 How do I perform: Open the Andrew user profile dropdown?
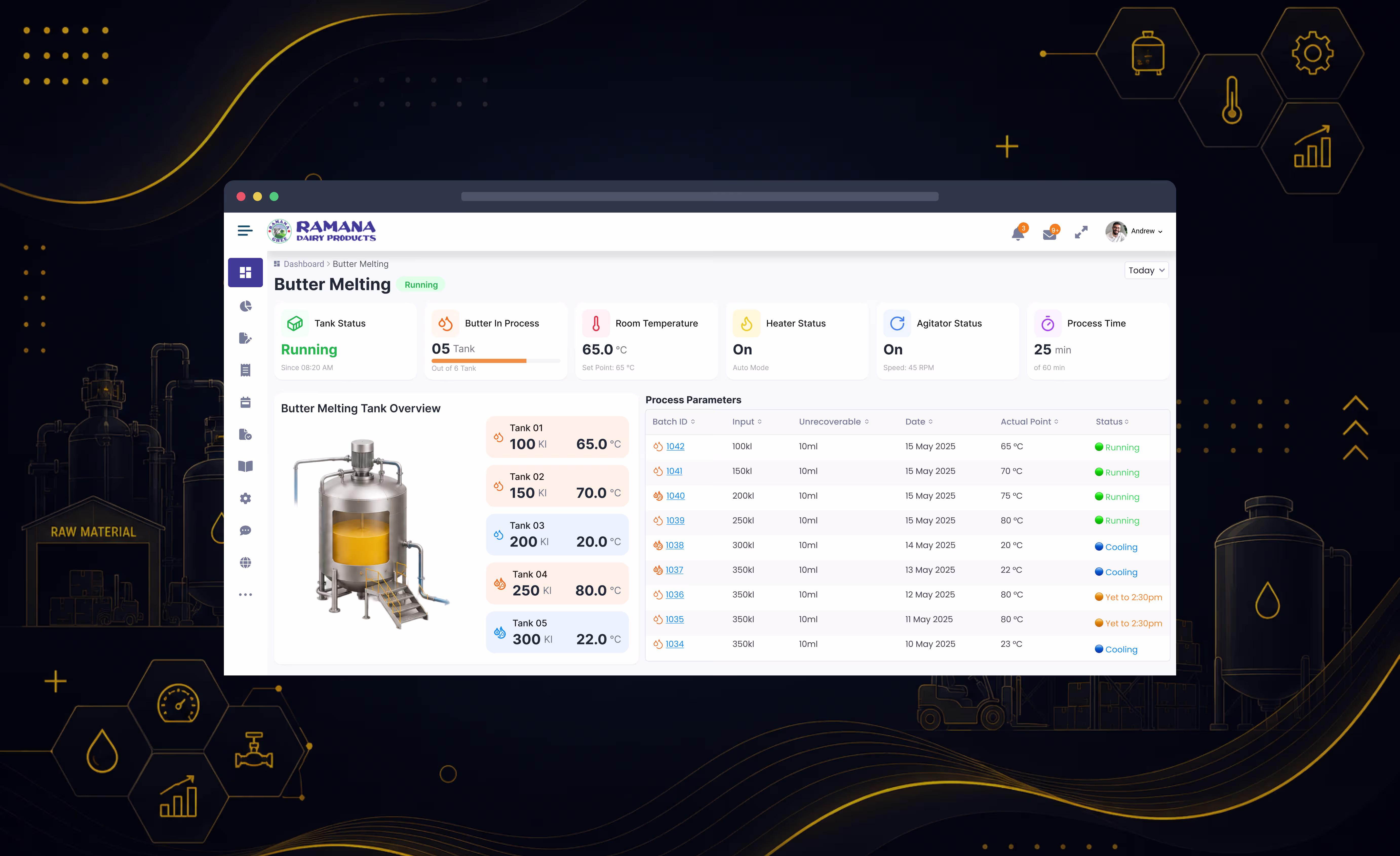coord(1134,231)
